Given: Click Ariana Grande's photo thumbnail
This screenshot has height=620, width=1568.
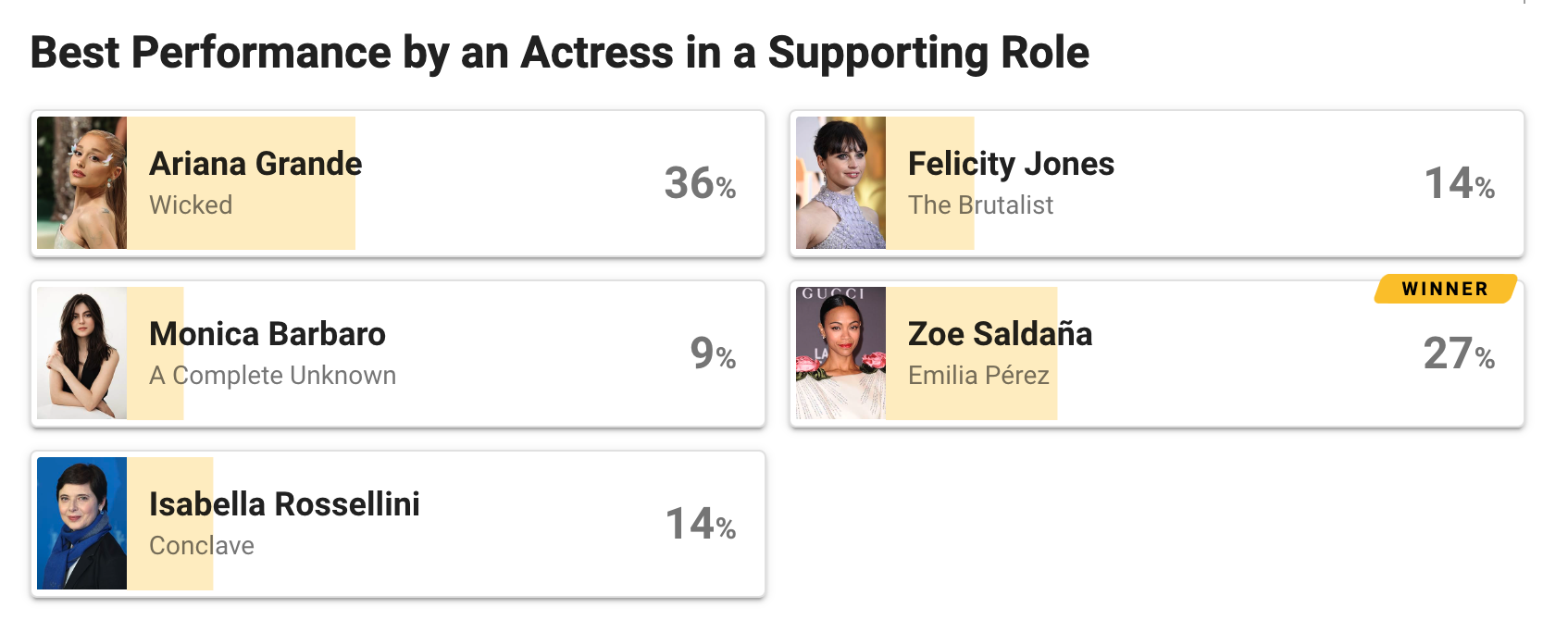Looking at the screenshot, I should click(81, 182).
